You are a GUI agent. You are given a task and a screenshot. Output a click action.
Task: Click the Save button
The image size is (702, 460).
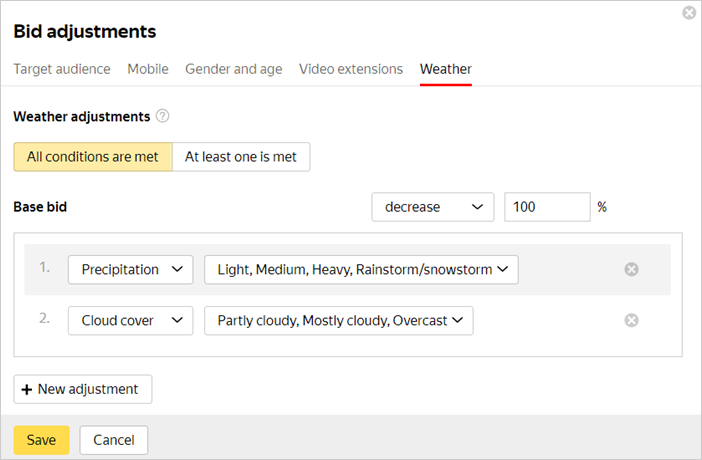click(x=41, y=440)
